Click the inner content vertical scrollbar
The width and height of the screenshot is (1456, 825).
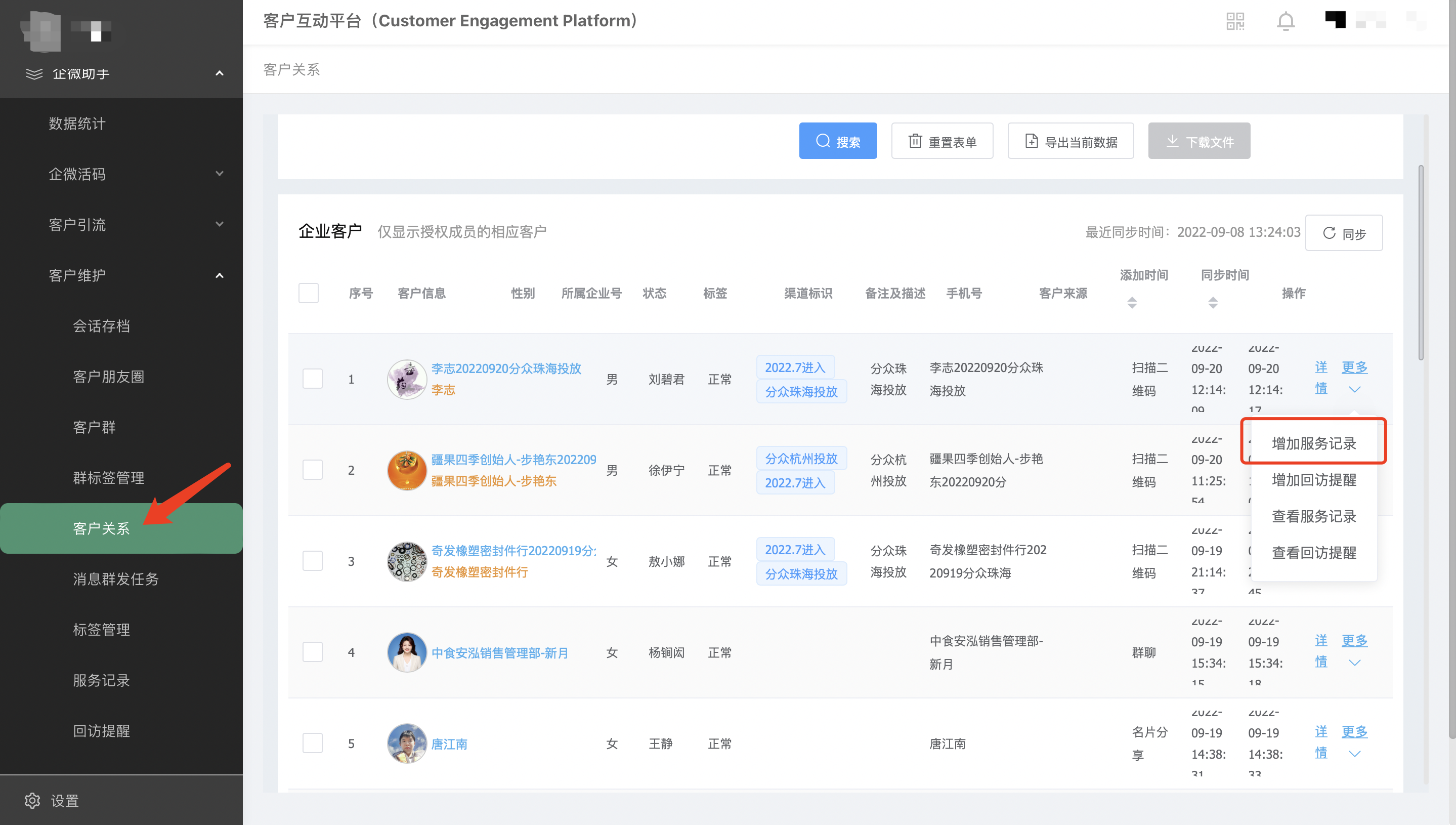coord(1420,263)
